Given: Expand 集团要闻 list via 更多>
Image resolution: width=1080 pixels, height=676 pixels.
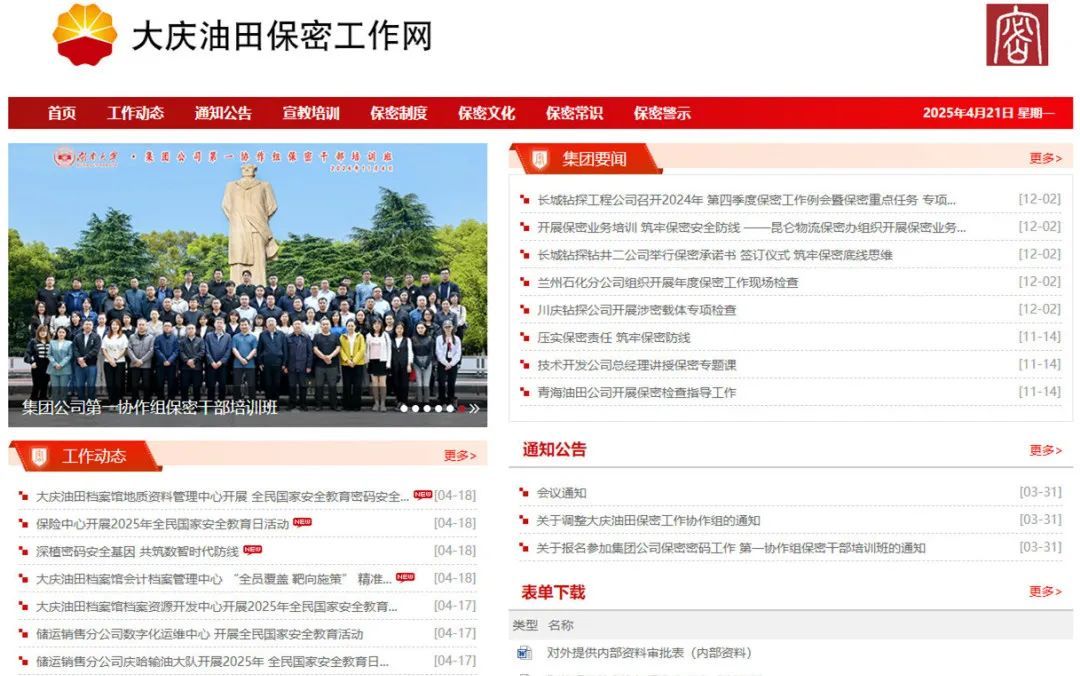Looking at the screenshot, I should coord(1045,158).
